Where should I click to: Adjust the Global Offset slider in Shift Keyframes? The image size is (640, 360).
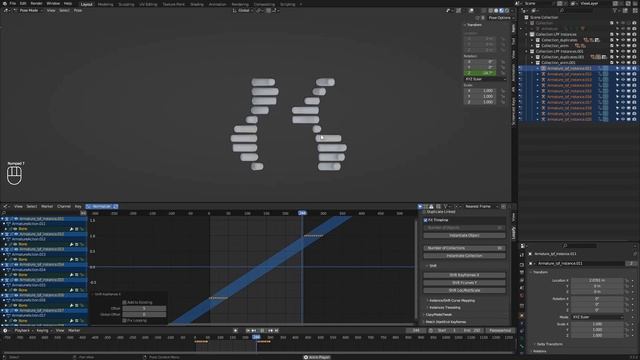point(144,315)
